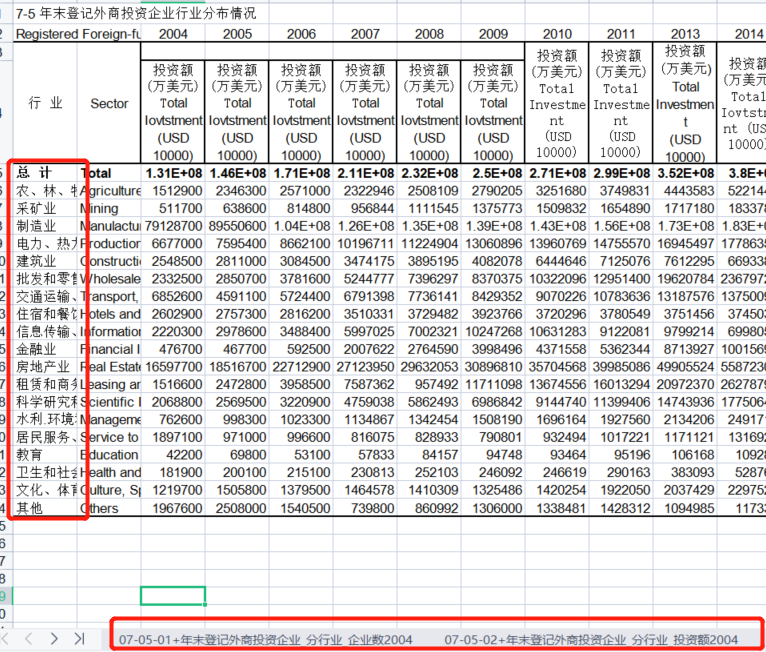Viewport: 766px width, 652px height.
Task: Select construction value 2548500
Action: [x=173, y=261]
